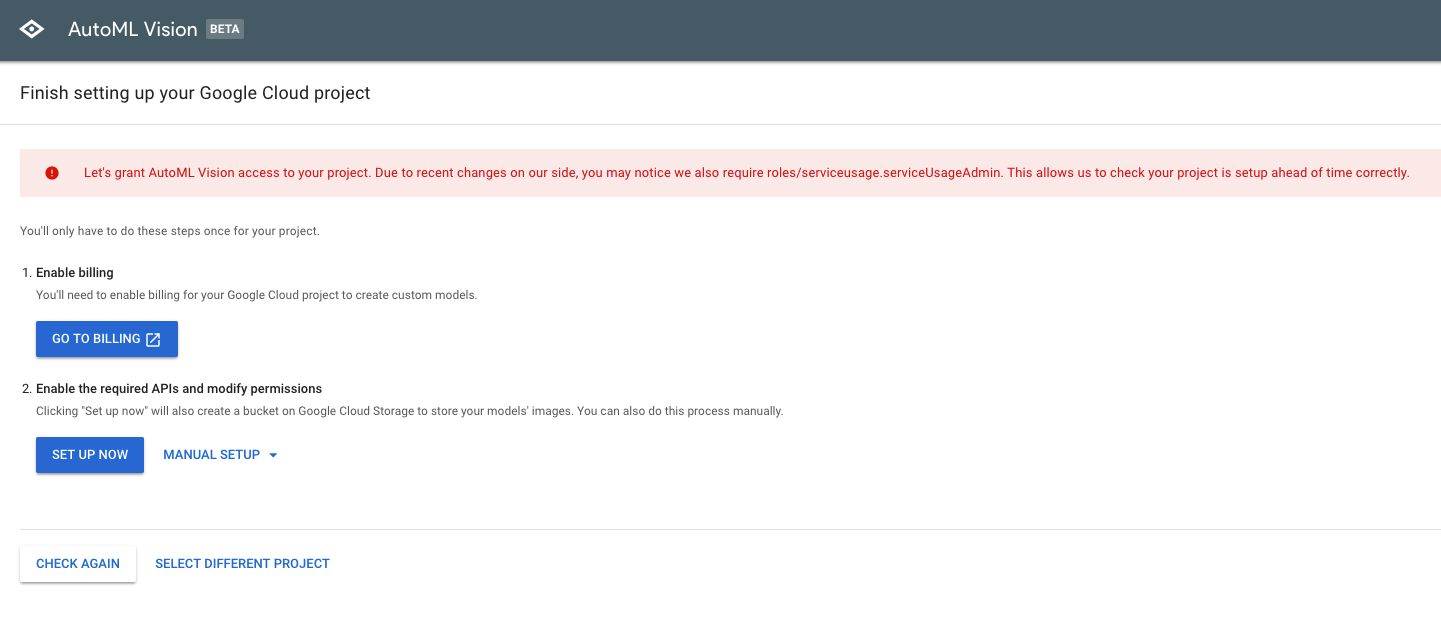Click the red error alert icon
The width and height of the screenshot is (1441, 634).
click(52, 173)
